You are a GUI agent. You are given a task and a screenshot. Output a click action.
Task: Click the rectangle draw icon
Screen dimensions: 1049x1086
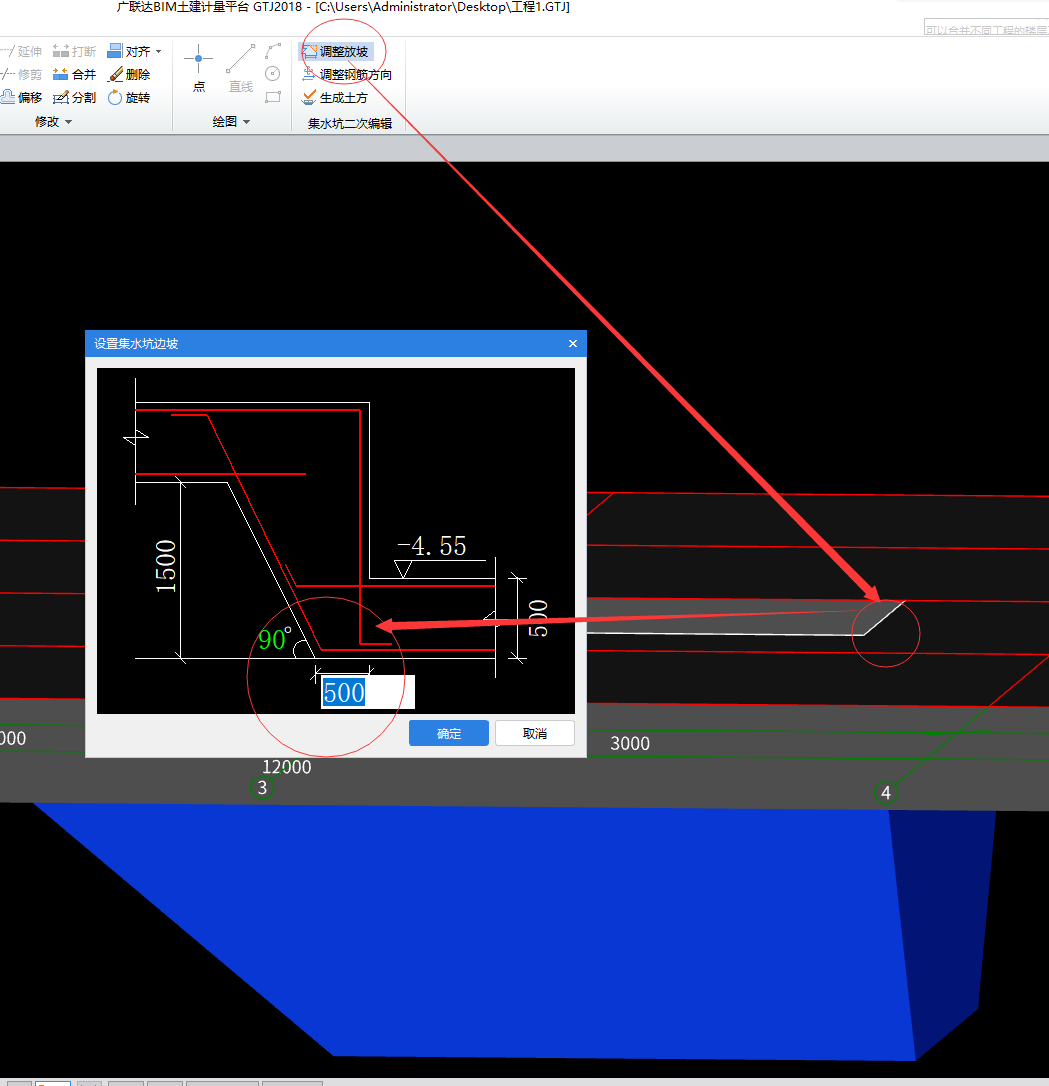coord(273,97)
